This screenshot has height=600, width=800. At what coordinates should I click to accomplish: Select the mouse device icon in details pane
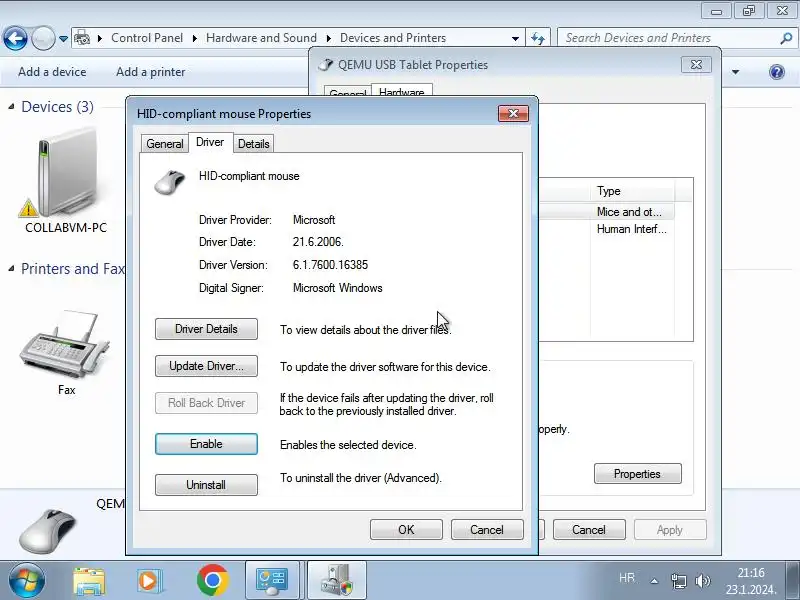47,529
